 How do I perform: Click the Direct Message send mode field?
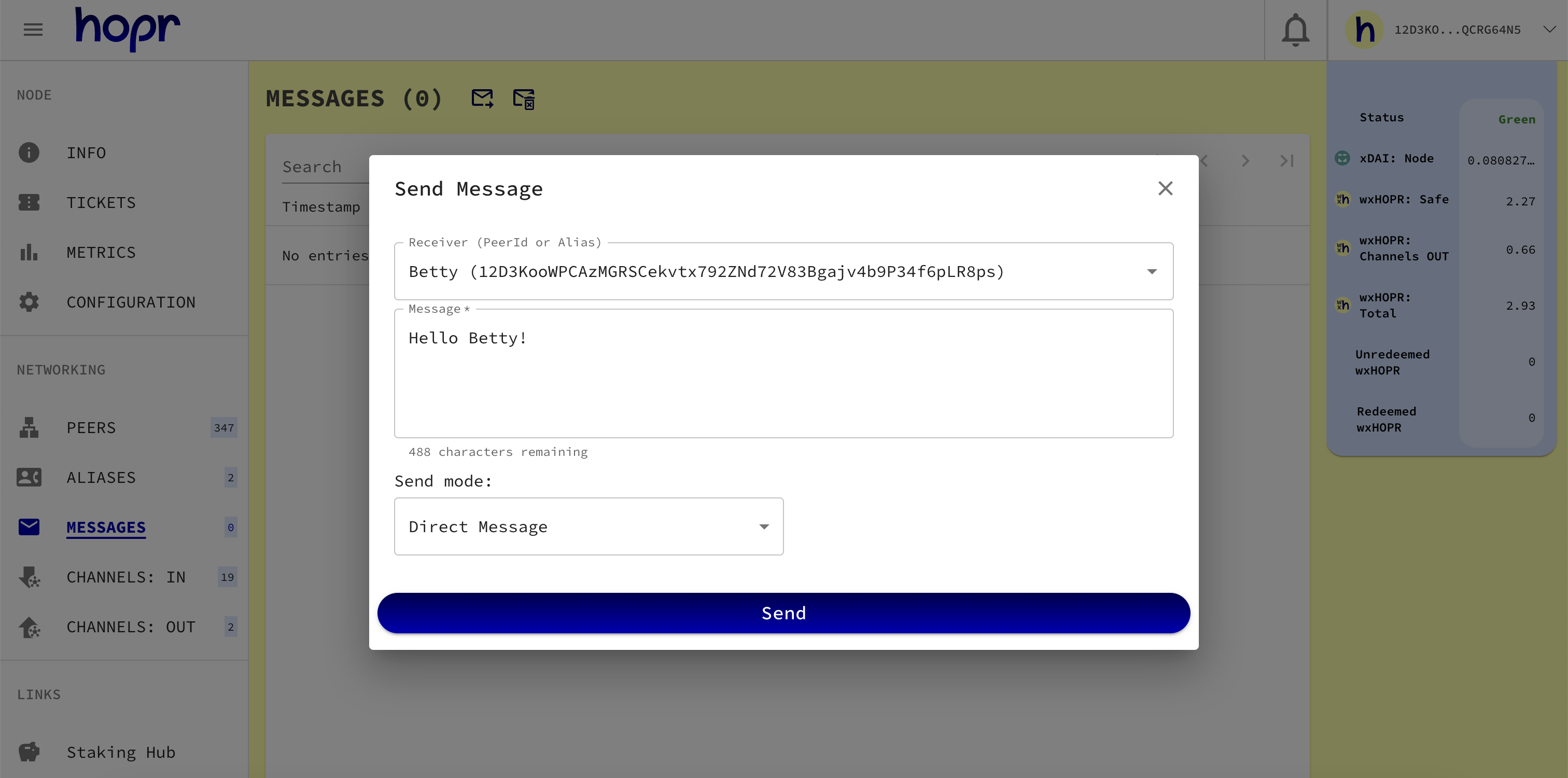589,526
